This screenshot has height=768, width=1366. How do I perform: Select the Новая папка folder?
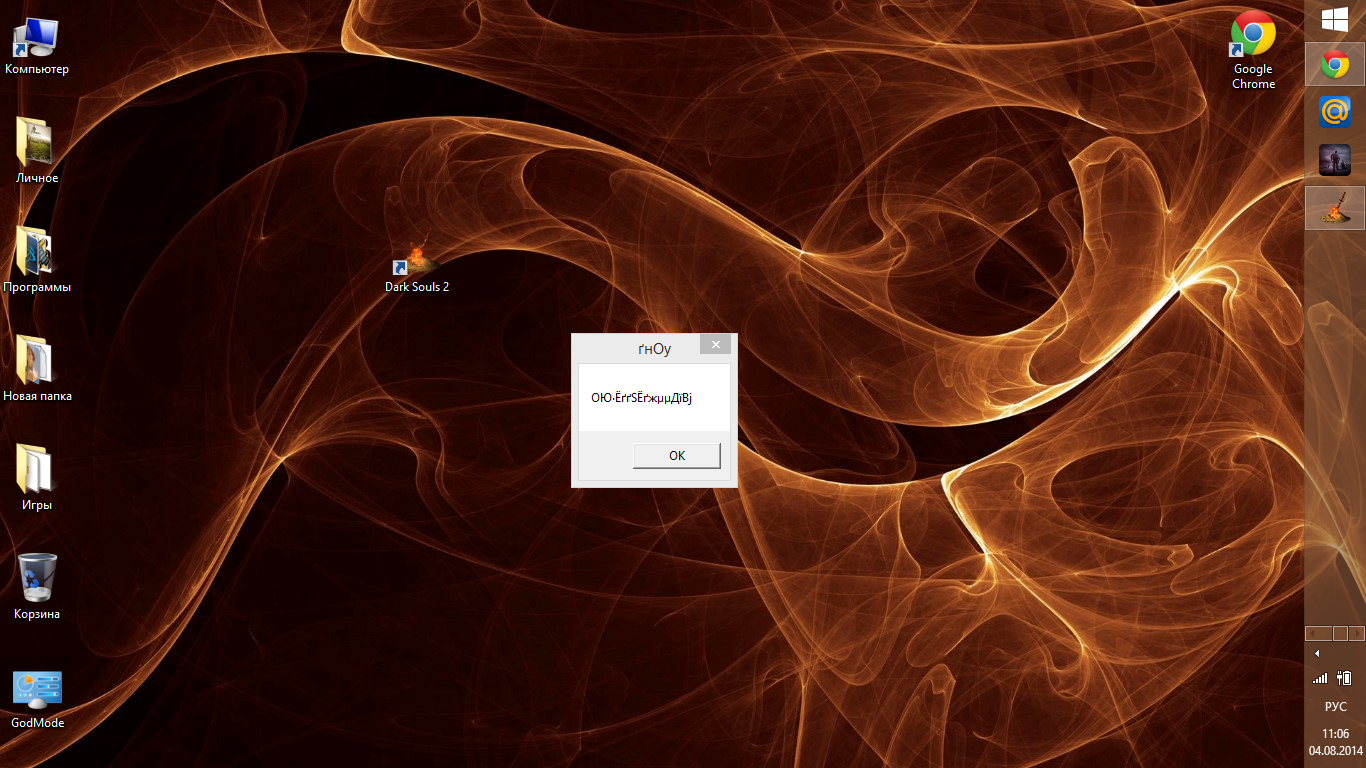point(37,369)
